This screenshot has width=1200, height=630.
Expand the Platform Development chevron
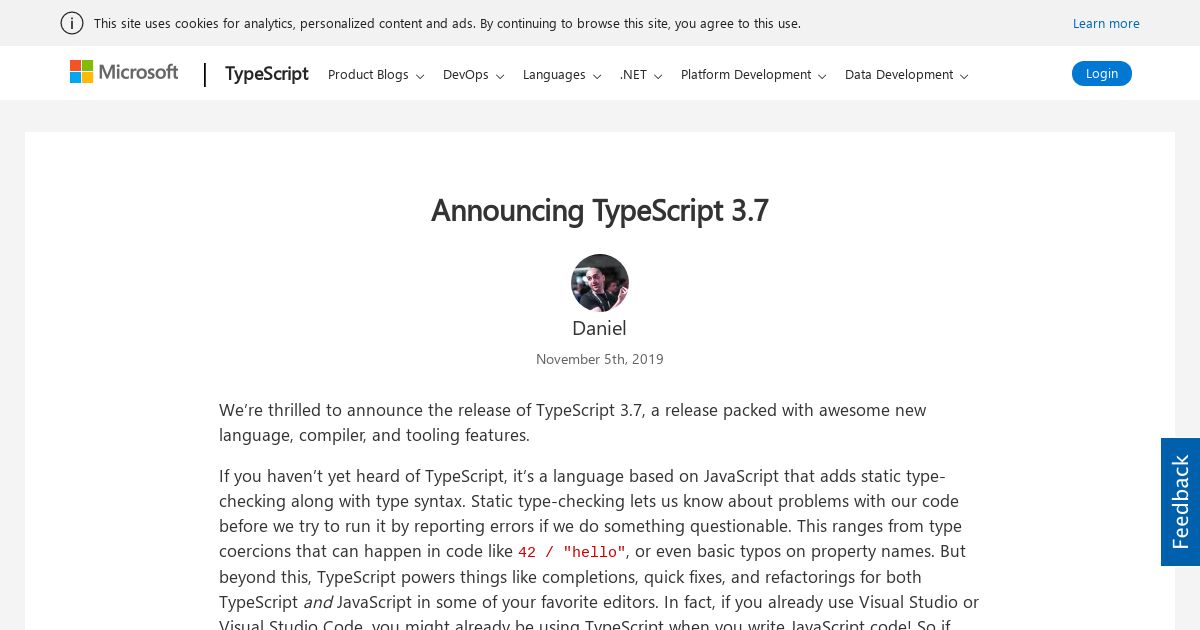click(822, 76)
